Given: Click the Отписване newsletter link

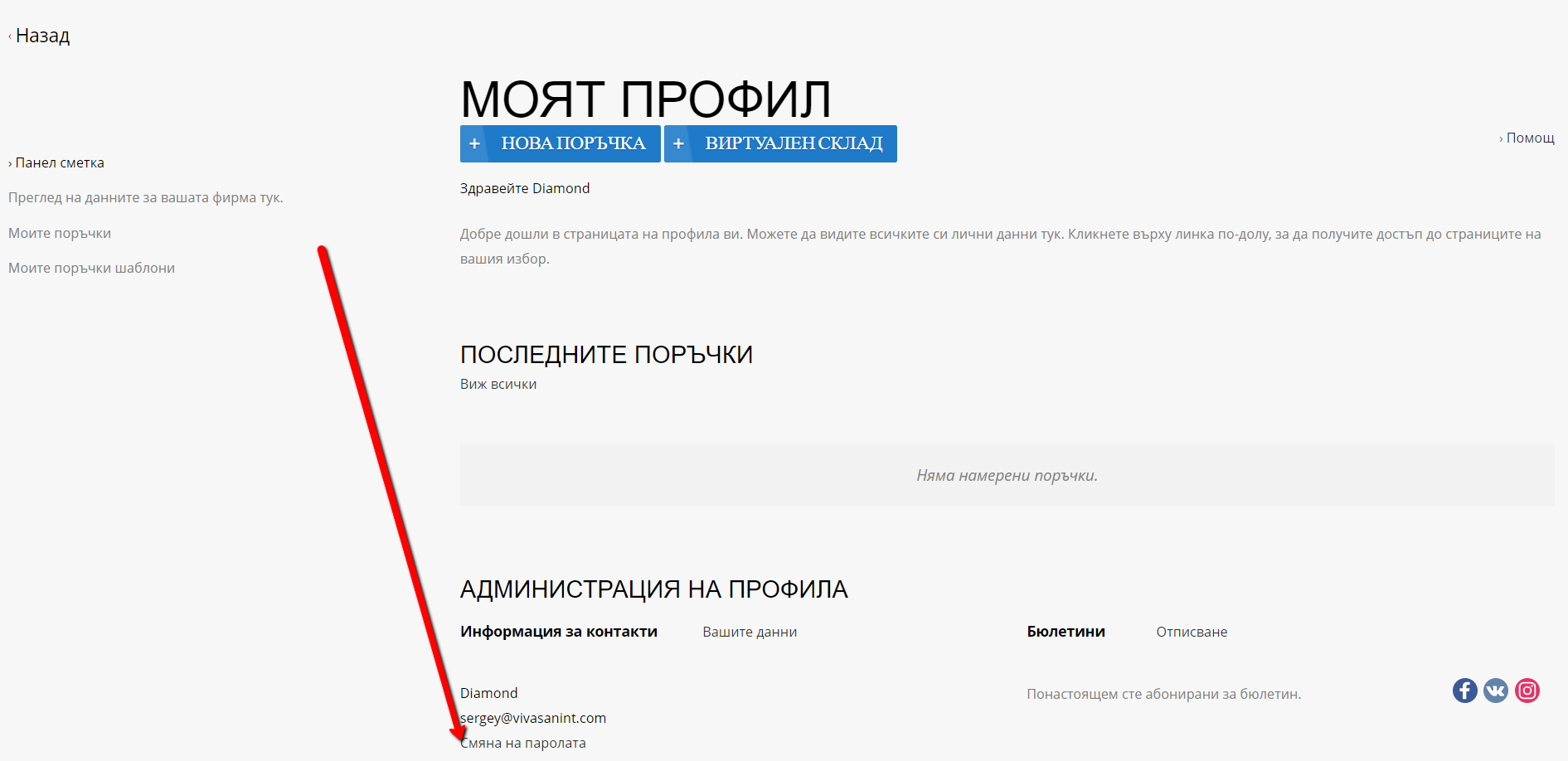Looking at the screenshot, I should [x=1192, y=632].
